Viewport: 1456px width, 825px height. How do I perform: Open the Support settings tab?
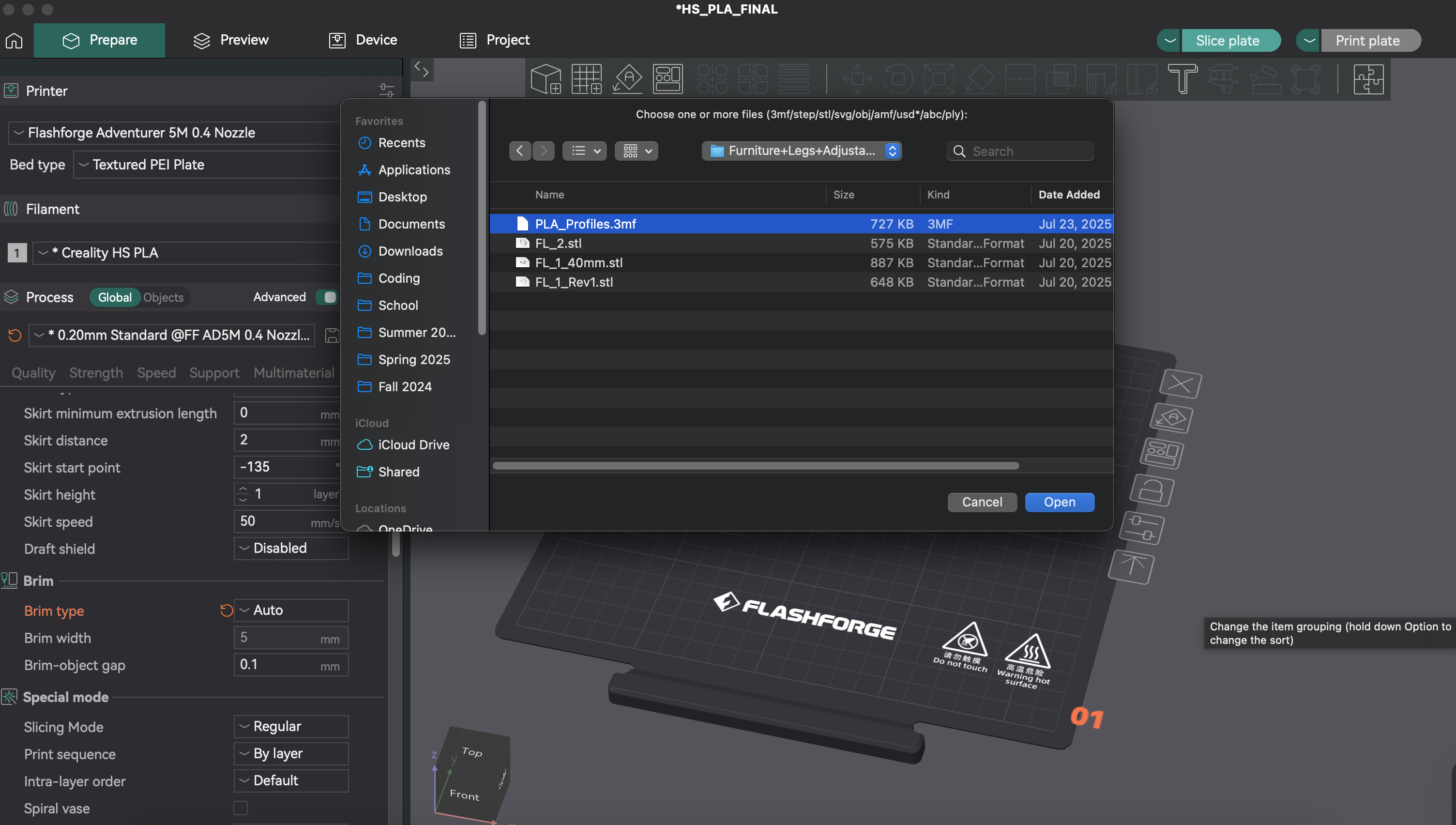click(214, 373)
